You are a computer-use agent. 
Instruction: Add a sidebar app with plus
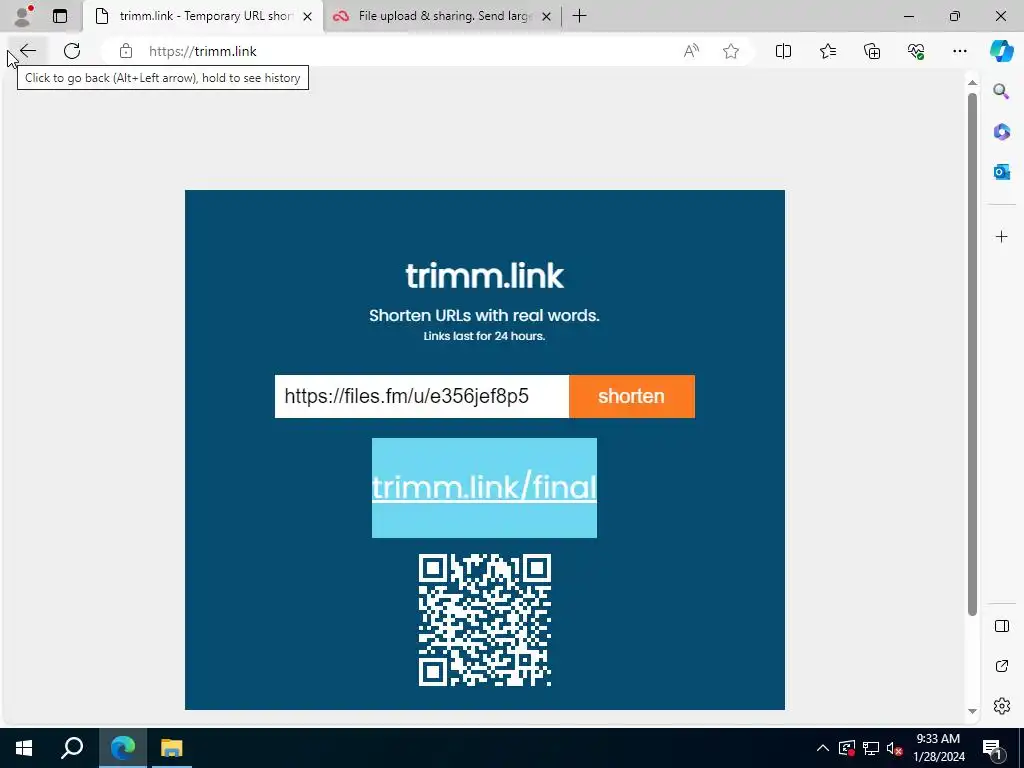[x=1002, y=236]
